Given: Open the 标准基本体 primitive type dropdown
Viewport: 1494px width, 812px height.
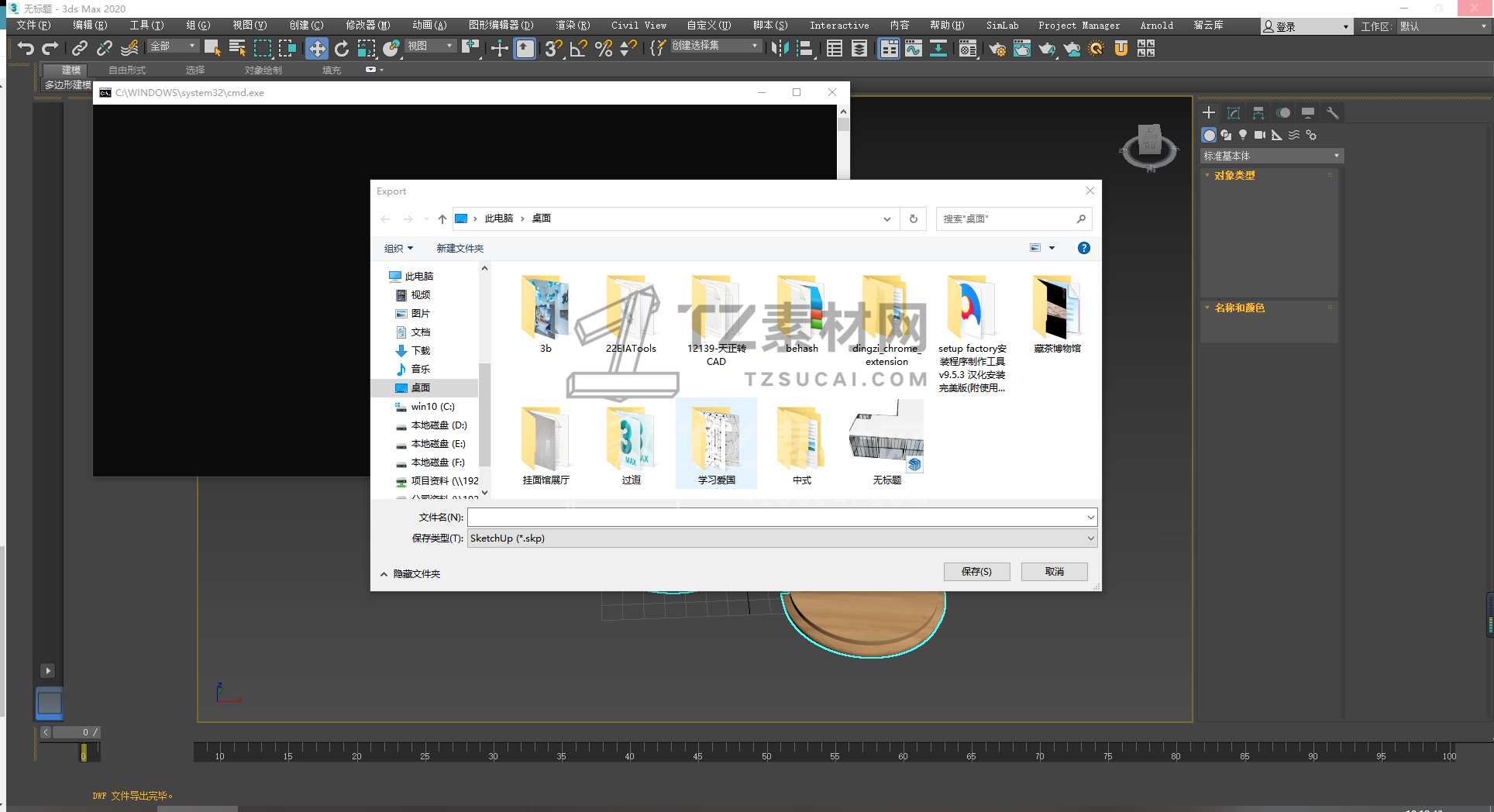Looking at the screenshot, I should pos(1271,156).
